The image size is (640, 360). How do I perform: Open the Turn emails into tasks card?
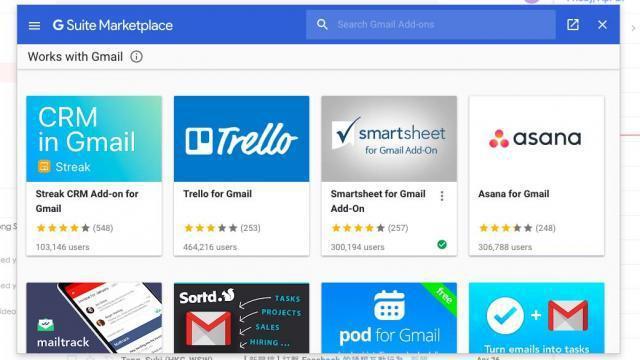[x=536, y=318]
